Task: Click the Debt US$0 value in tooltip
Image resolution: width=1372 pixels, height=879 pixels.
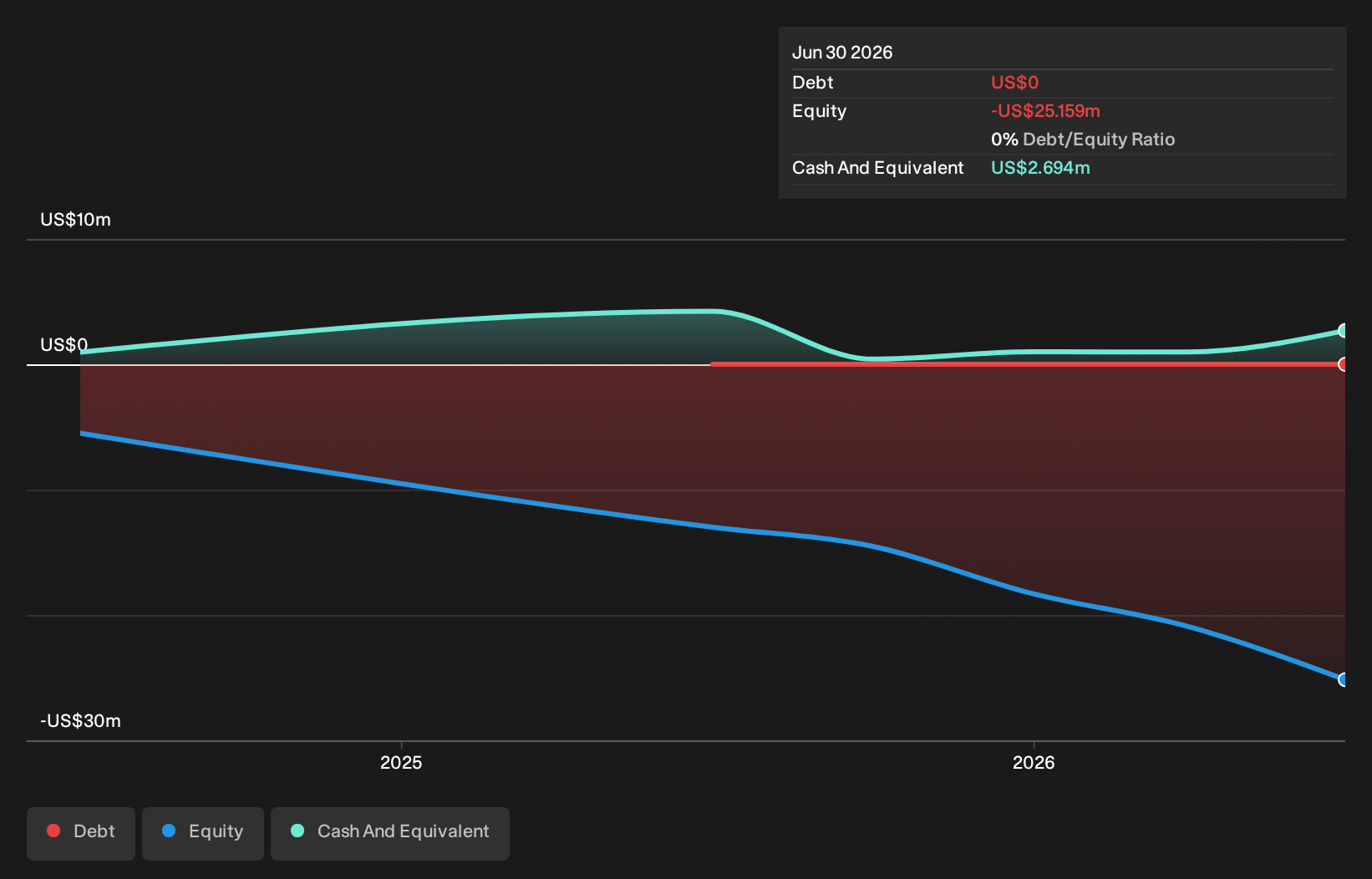Action: tap(1014, 83)
